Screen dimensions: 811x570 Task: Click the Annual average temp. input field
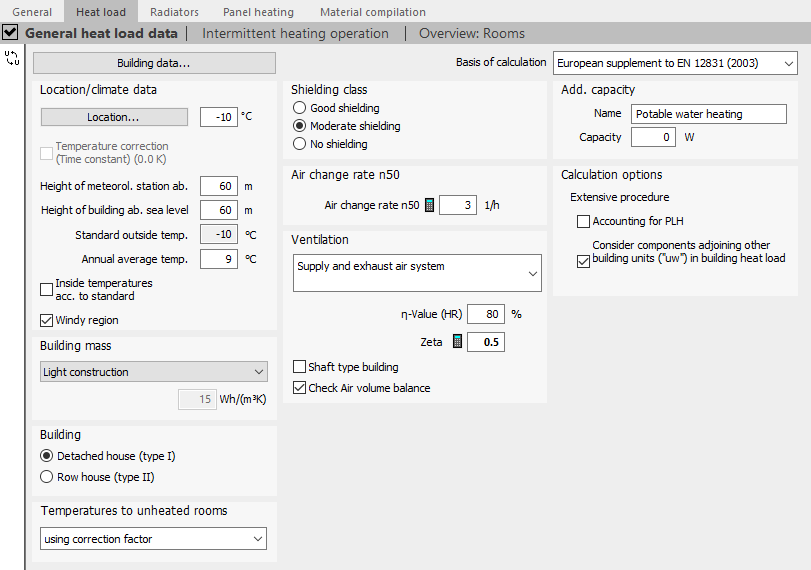coord(219,259)
